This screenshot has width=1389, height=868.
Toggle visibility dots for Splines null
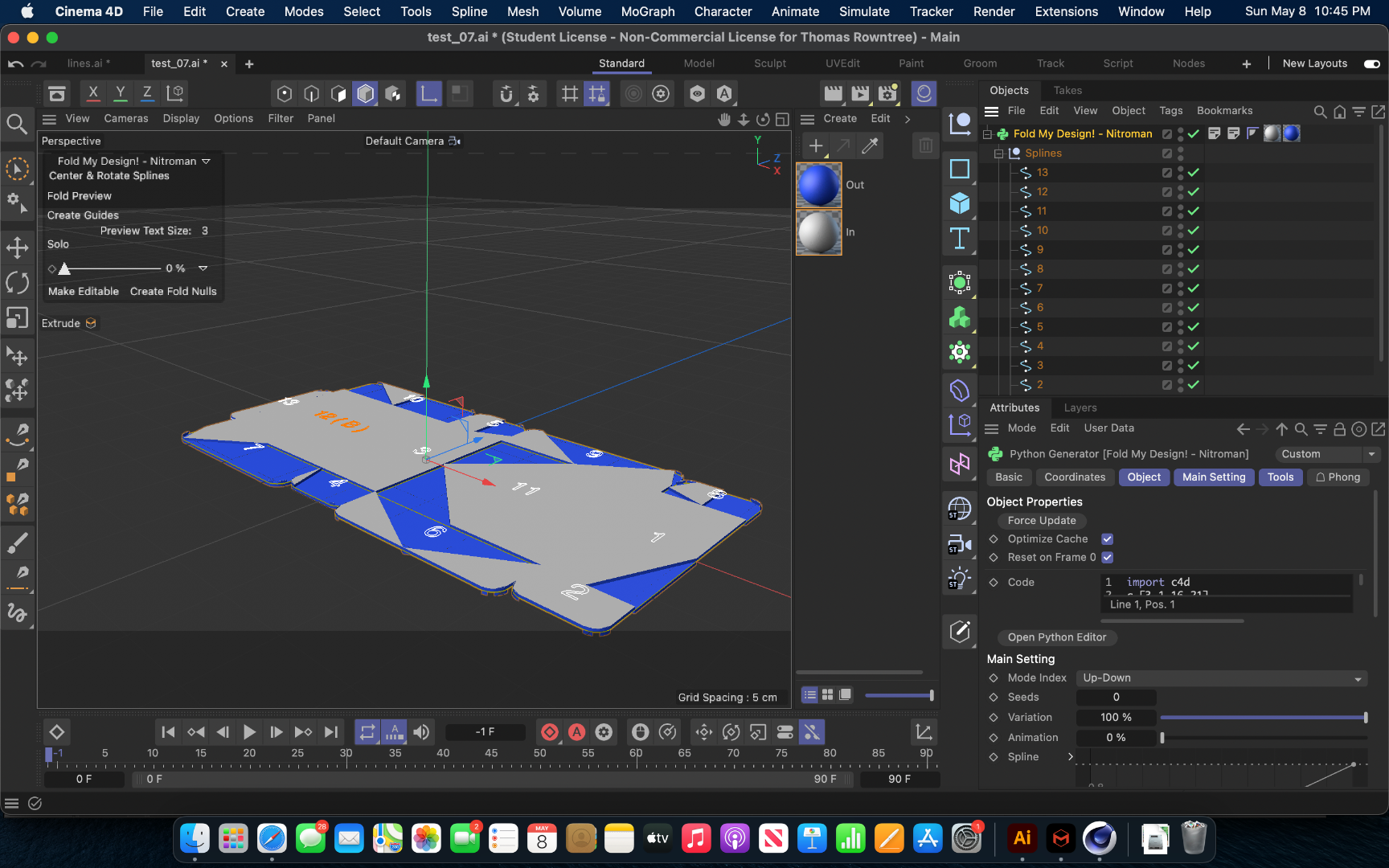coord(1181,154)
